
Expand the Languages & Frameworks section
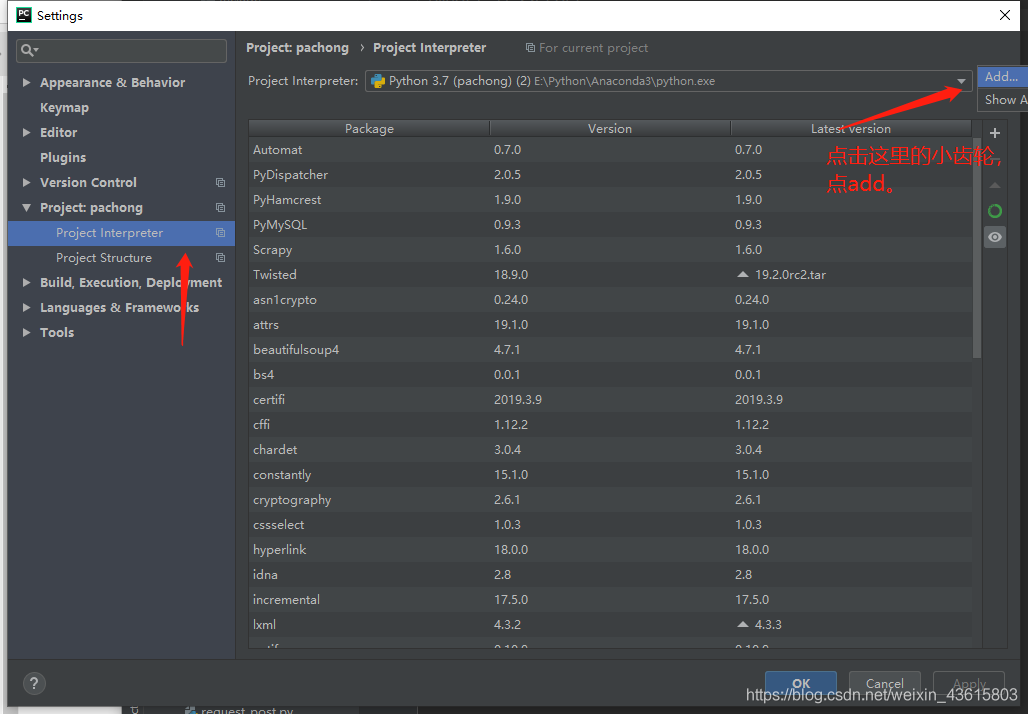(x=26, y=307)
